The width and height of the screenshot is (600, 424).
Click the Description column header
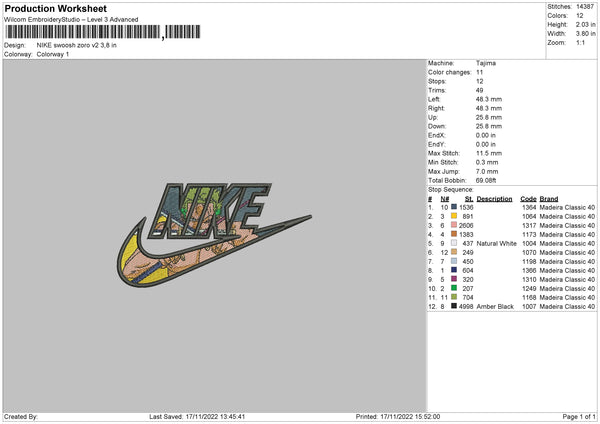pyautogui.click(x=494, y=199)
